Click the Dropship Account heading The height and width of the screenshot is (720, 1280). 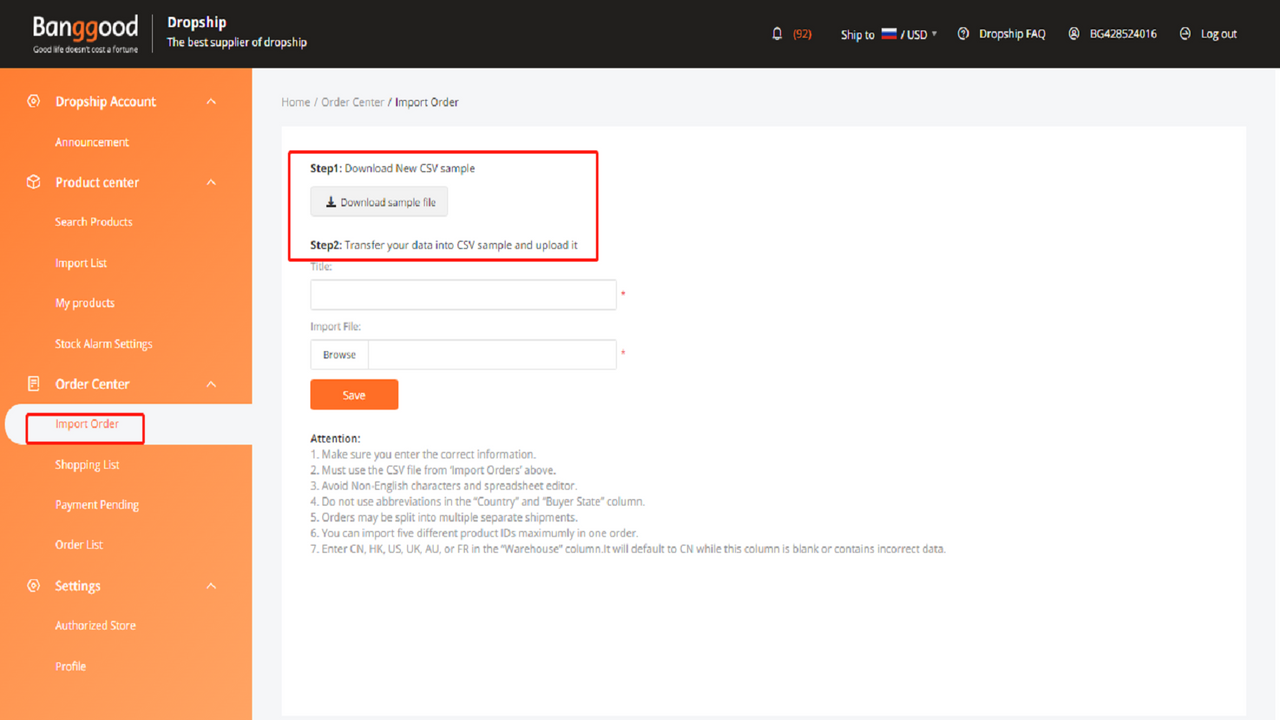click(106, 102)
